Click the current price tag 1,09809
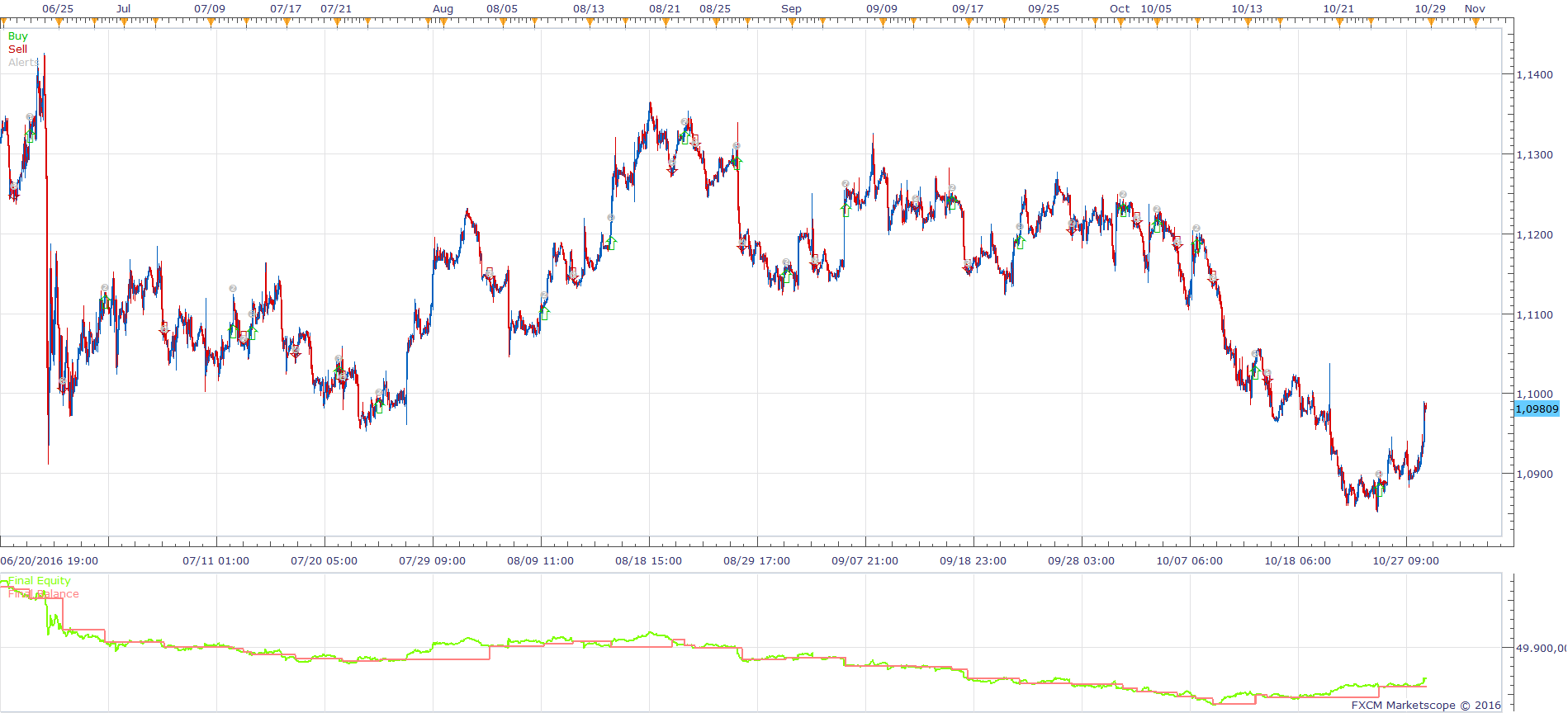 [x=1537, y=409]
